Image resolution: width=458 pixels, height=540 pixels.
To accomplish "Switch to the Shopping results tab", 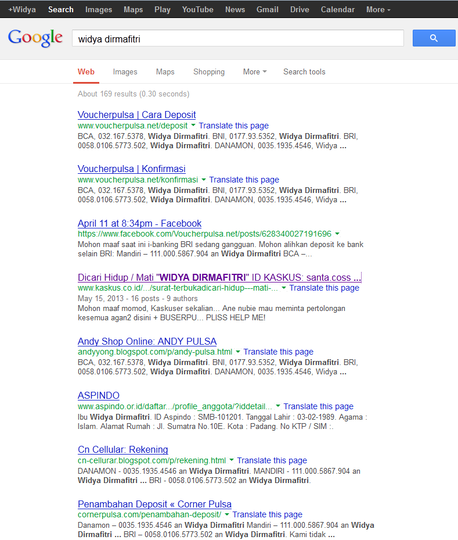I will (209, 72).
